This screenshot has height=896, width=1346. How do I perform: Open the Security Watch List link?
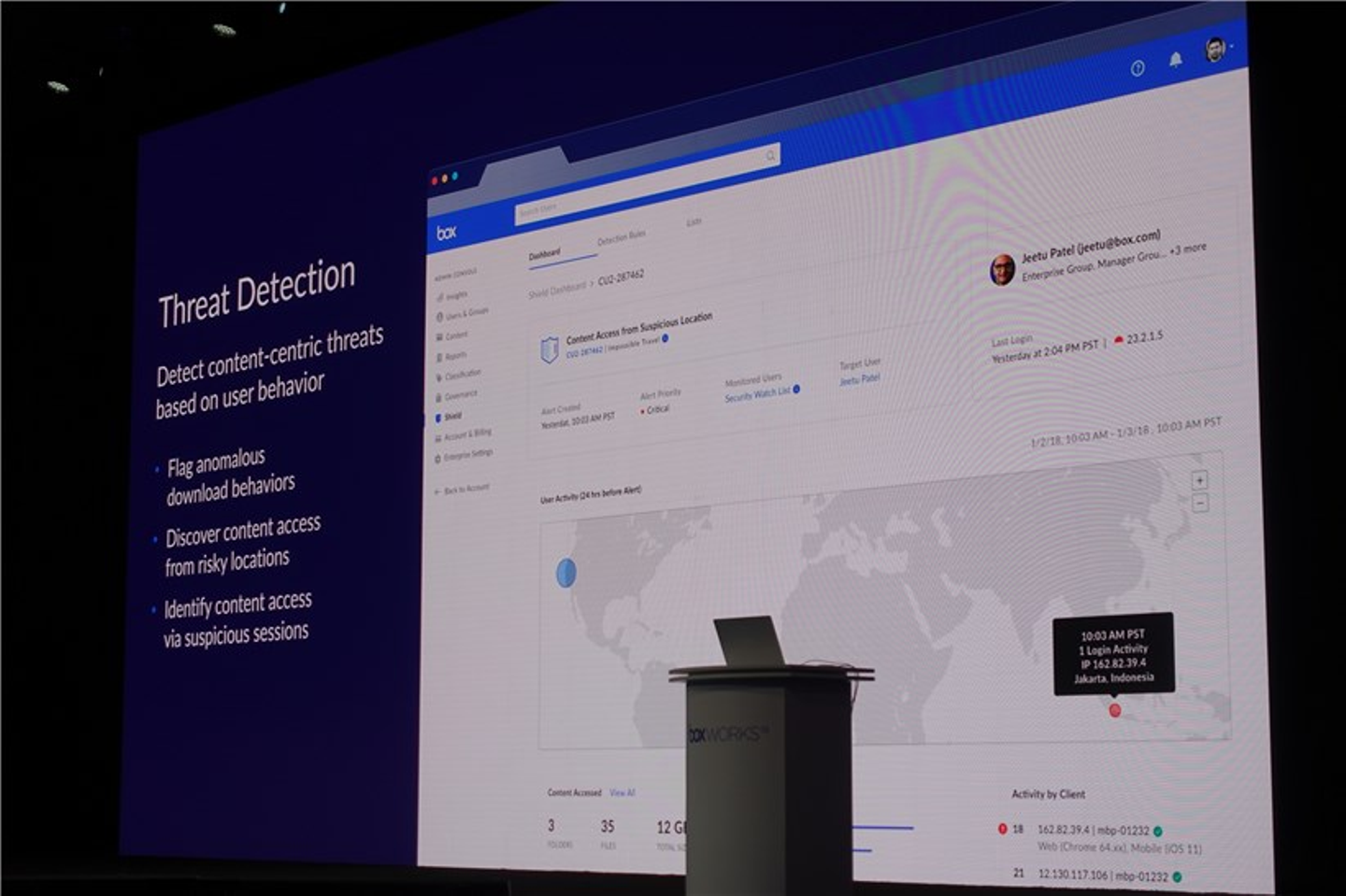[x=758, y=394]
